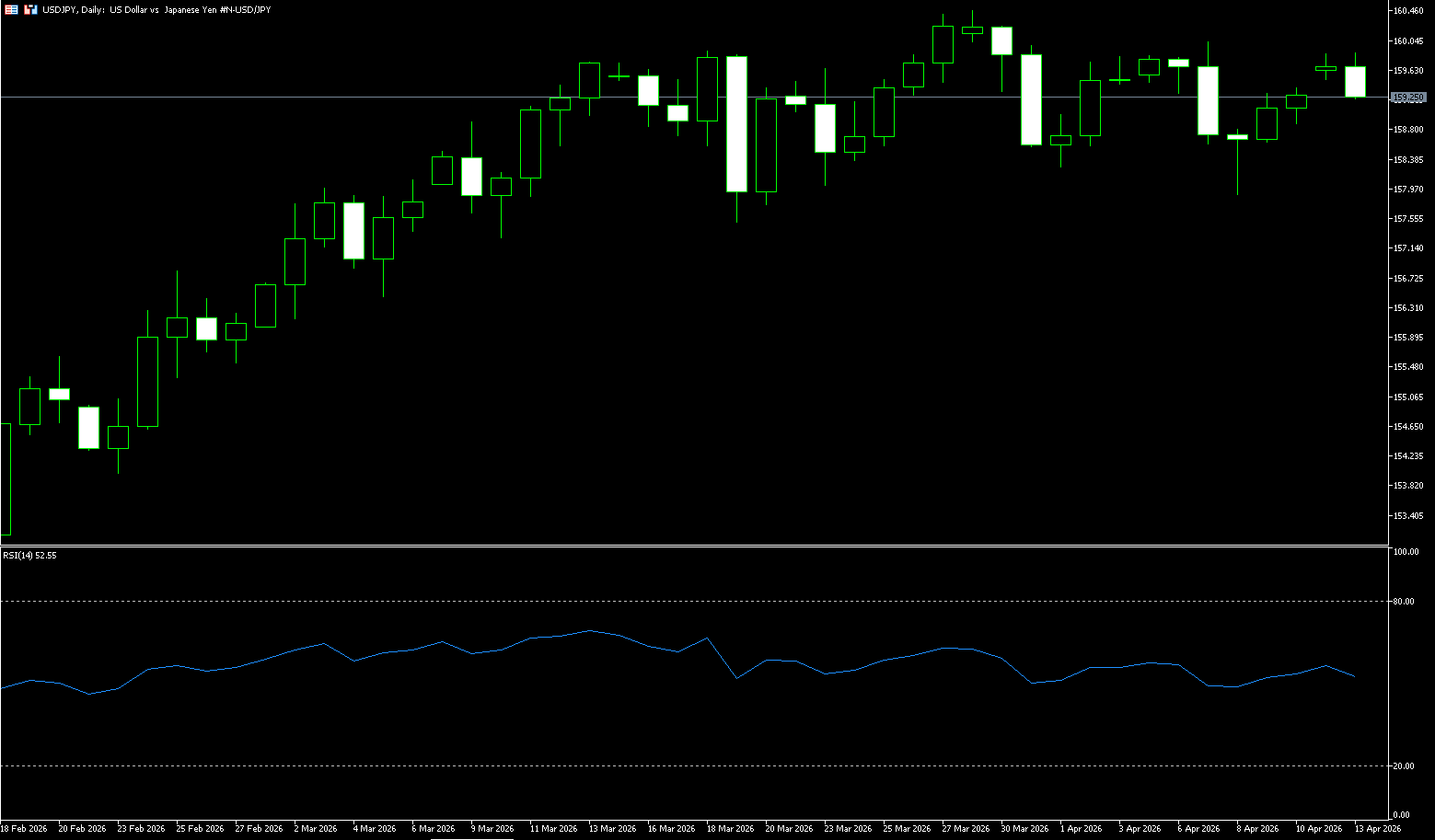Select the RSI(14) indicator label

(x=29, y=556)
